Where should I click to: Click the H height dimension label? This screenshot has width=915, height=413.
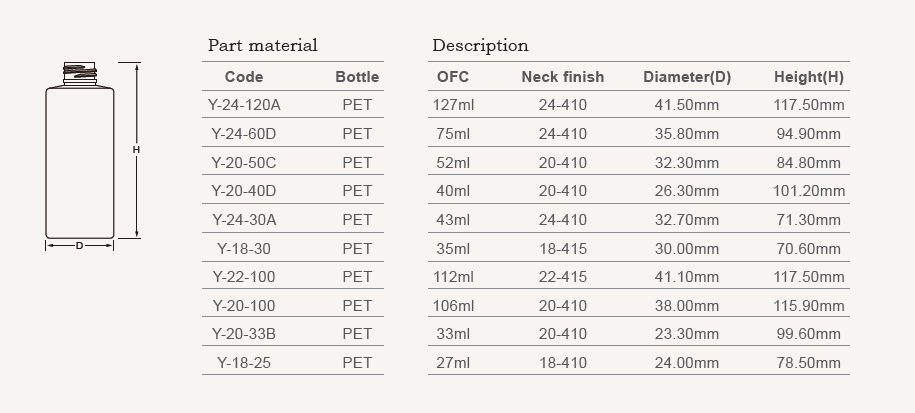tap(136, 150)
